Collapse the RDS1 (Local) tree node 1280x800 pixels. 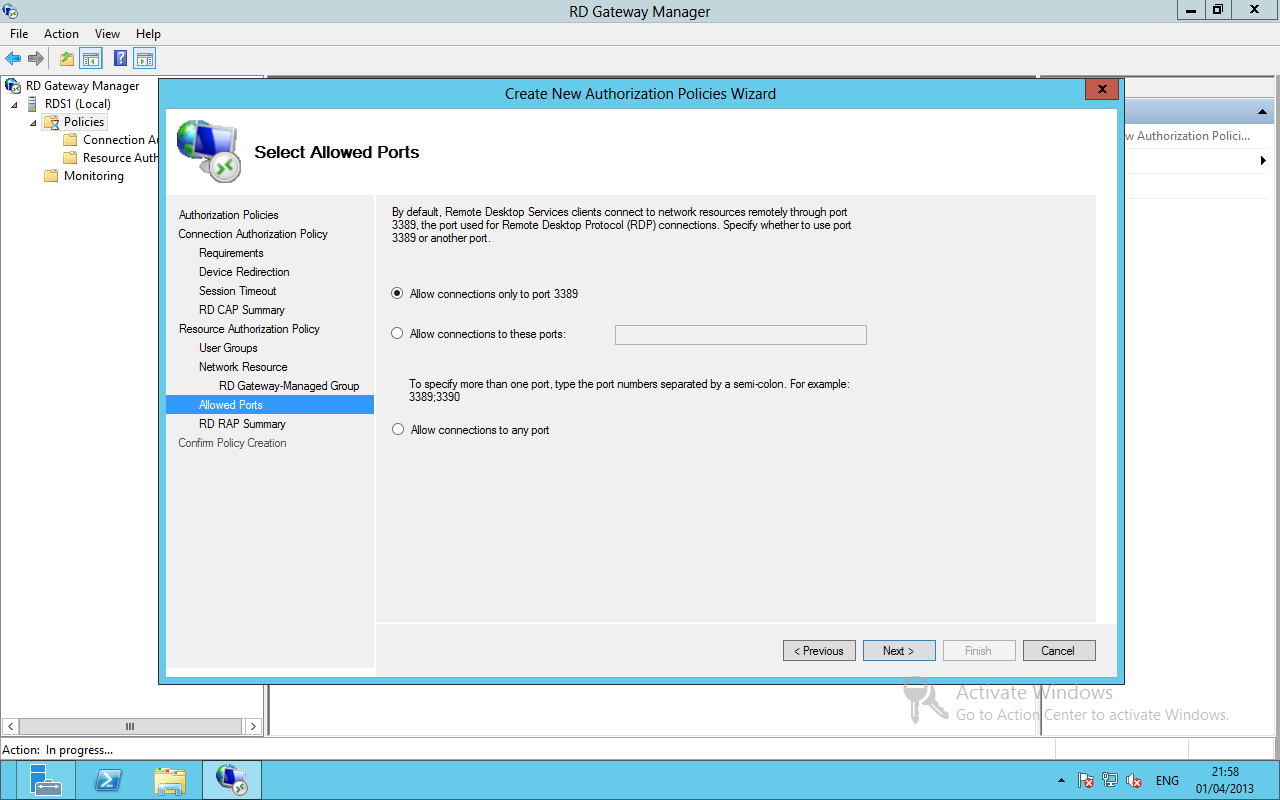14,104
